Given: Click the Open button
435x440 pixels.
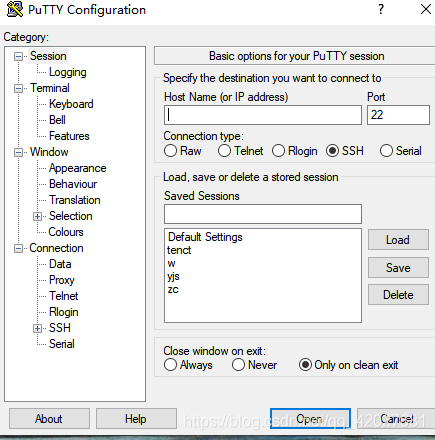Looking at the screenshot, I should point(310,419).
